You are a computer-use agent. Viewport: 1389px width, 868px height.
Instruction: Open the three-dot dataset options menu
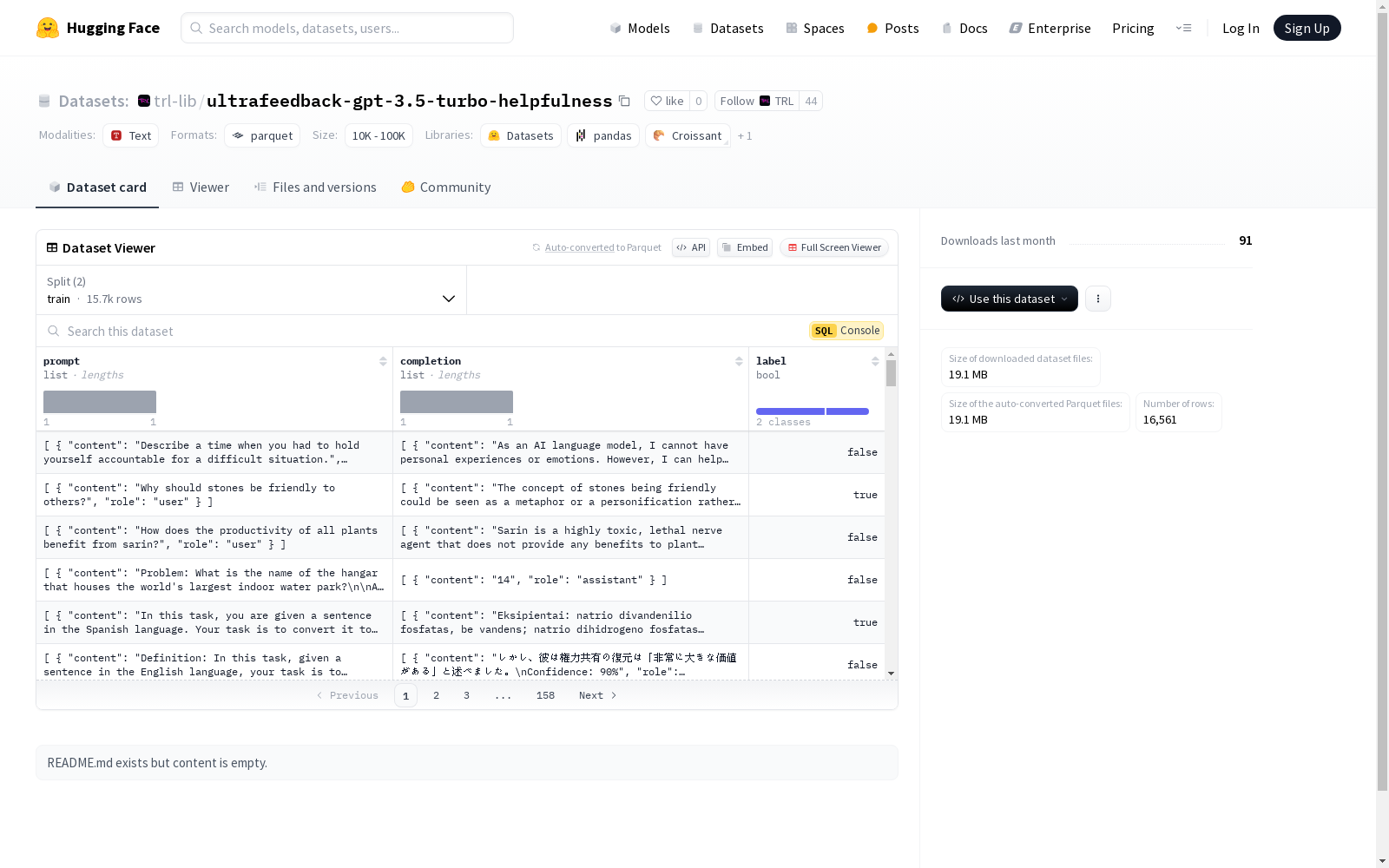[x=1098, y=299]
